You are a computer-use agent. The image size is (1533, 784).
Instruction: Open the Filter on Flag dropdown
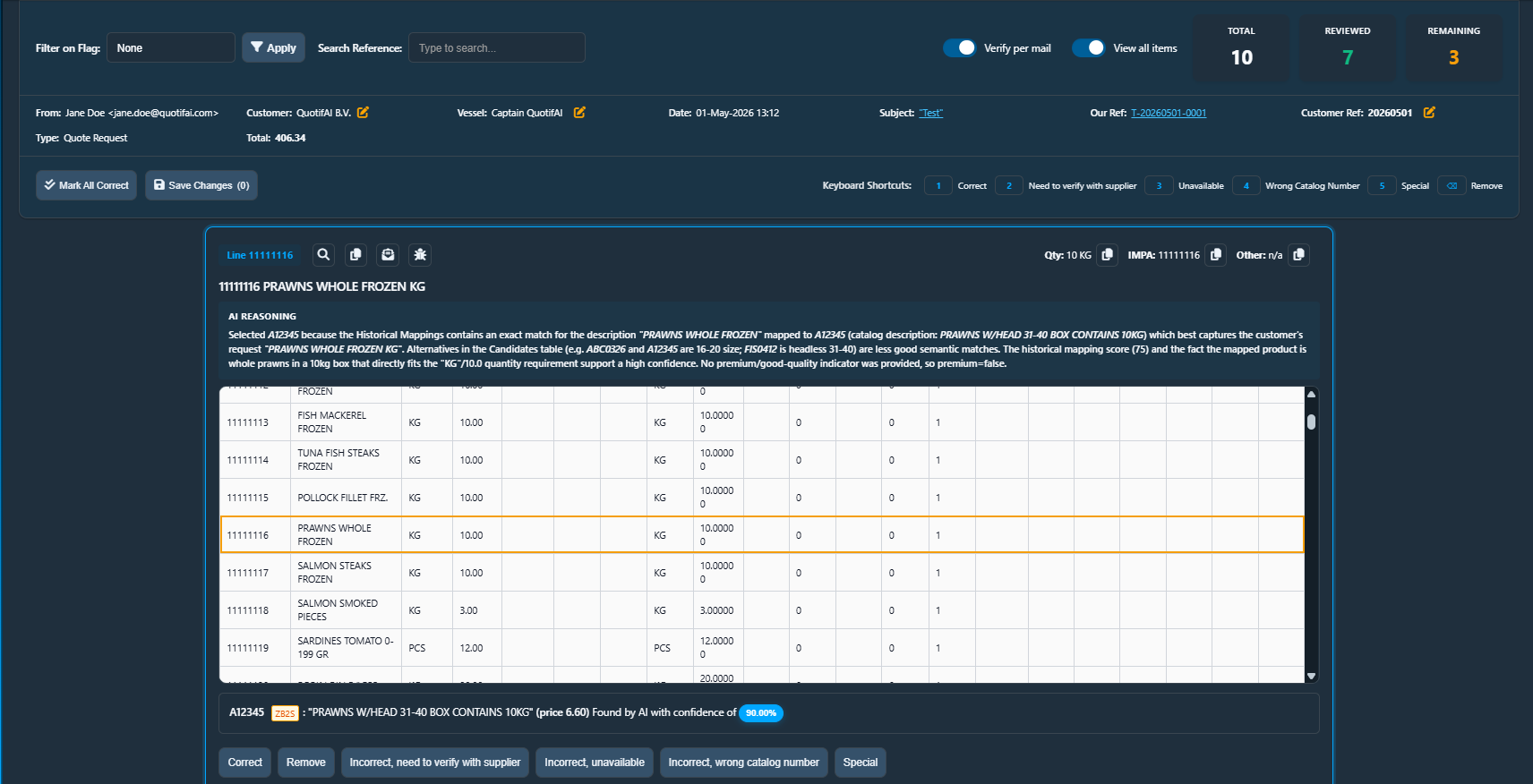pyautogui.click(x=171, y=47)
